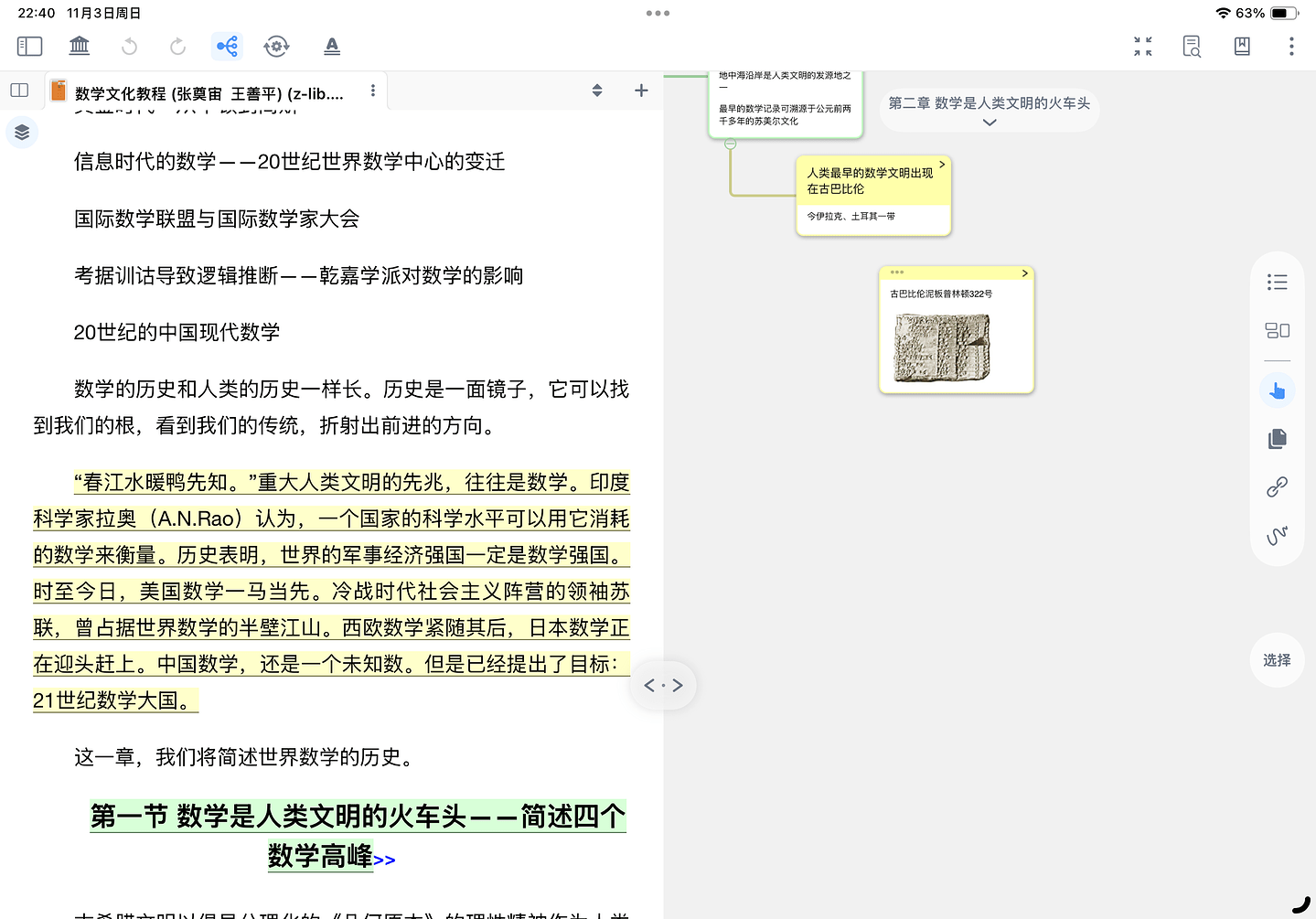Select the text 古巴比伦泥板普林顿322号

941,294
